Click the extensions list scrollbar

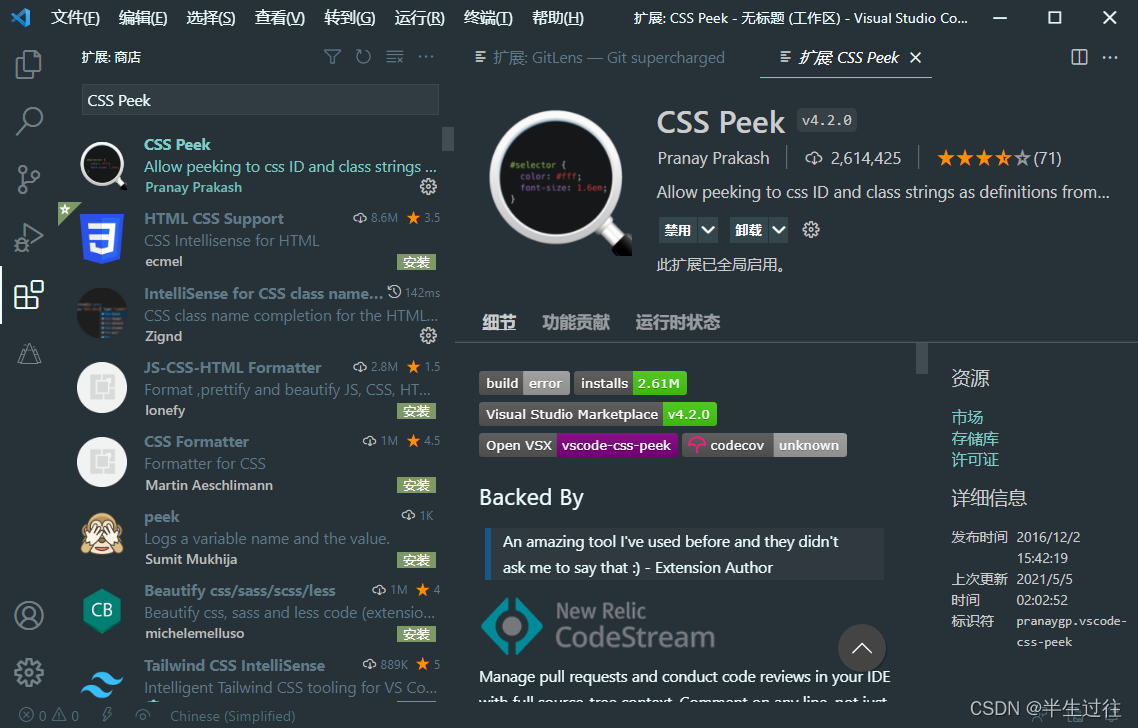click(x=448, y=139)
